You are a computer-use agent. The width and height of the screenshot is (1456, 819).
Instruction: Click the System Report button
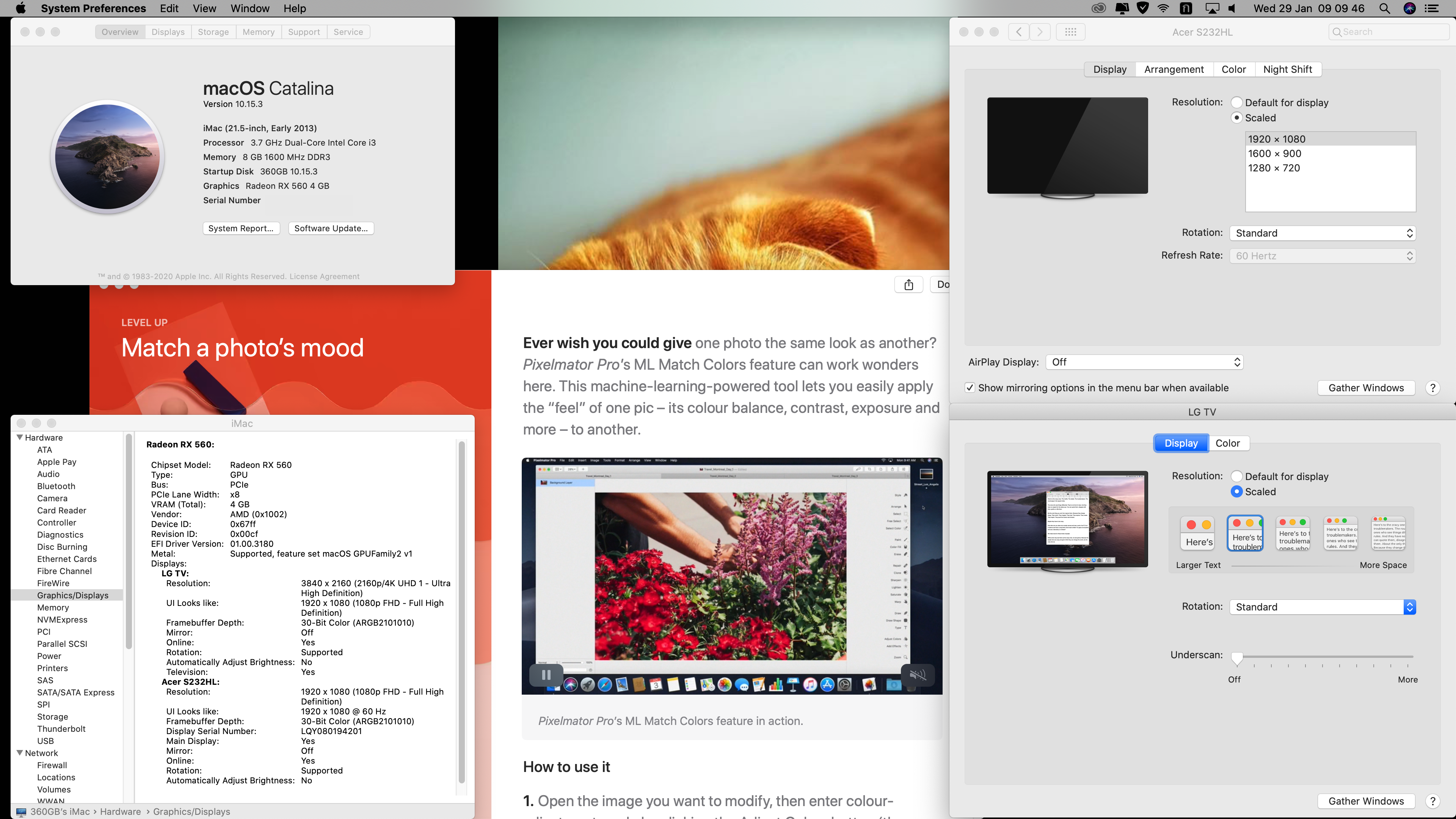(x=241, y=228)
